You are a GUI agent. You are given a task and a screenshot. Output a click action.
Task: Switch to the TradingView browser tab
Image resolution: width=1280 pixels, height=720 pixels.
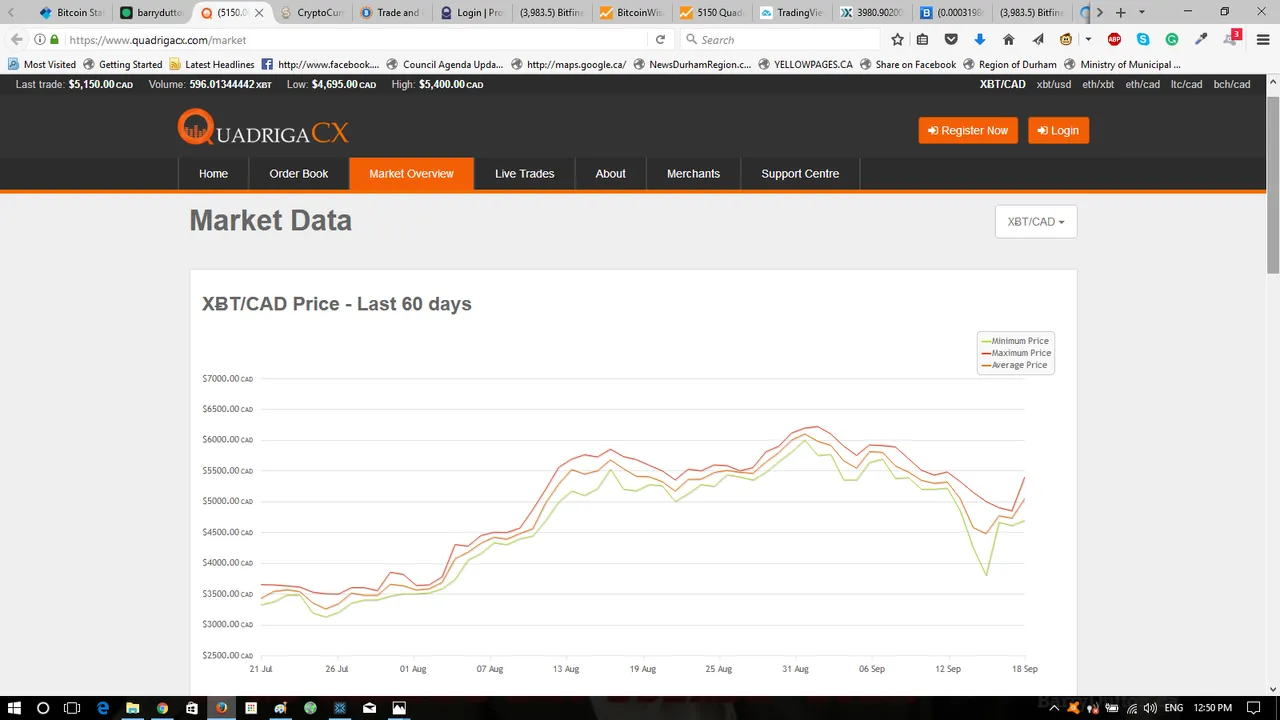point(792,13)
